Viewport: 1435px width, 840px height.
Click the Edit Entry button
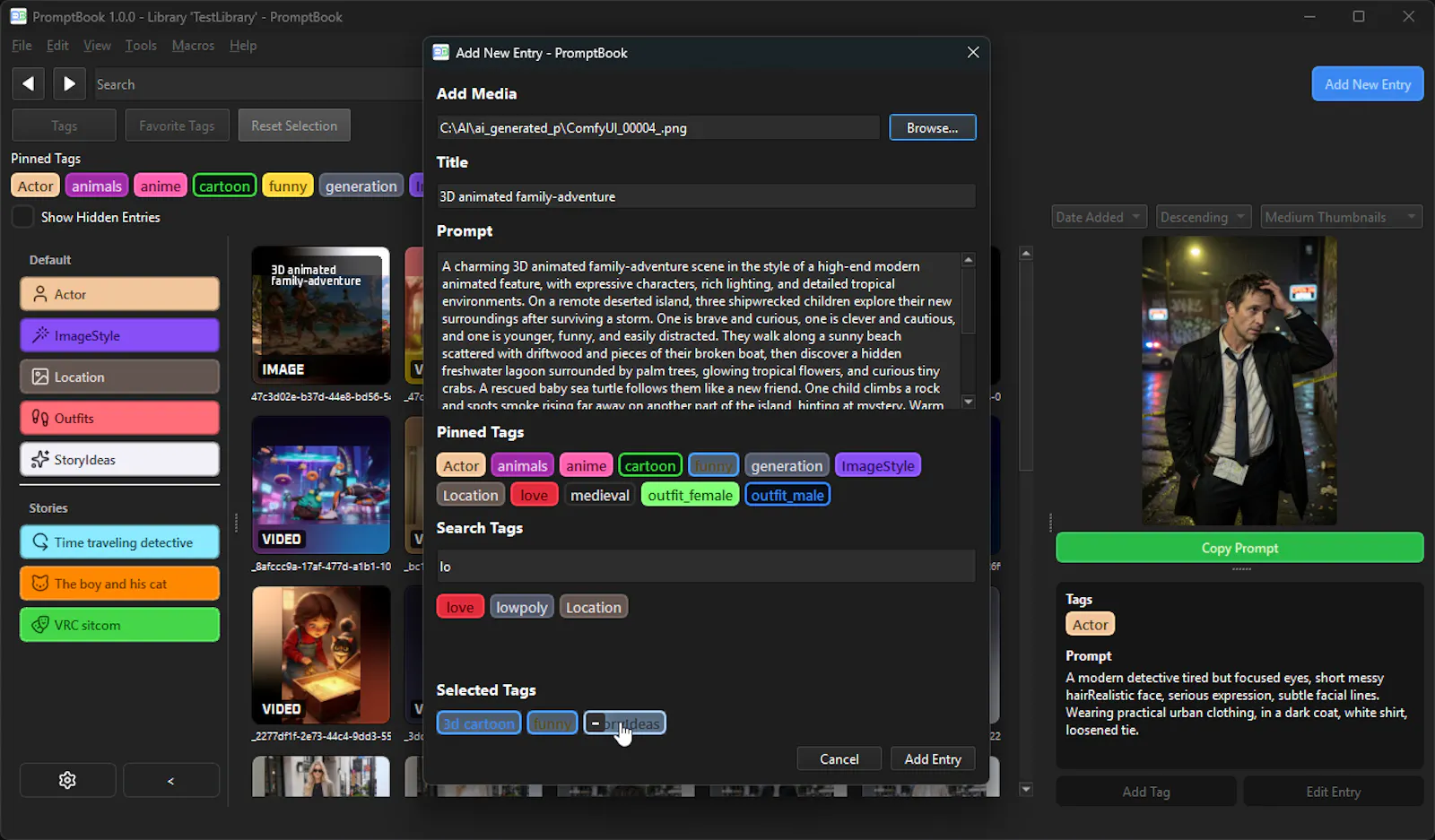pyautogui.click(x=1333, y=792)
